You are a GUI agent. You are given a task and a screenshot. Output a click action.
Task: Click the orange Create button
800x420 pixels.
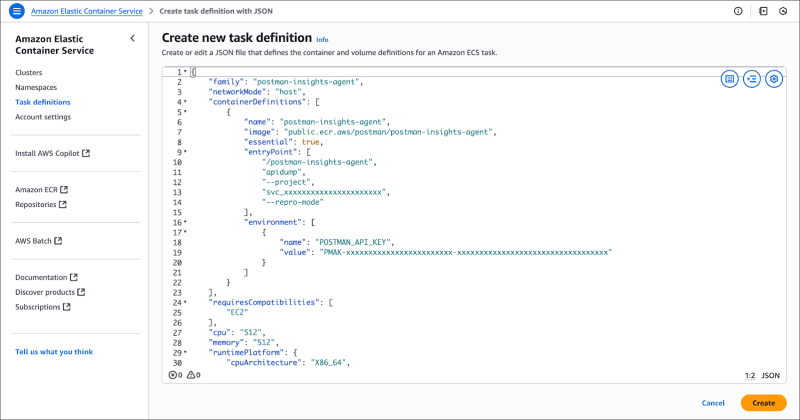click(x=764, y=403)
